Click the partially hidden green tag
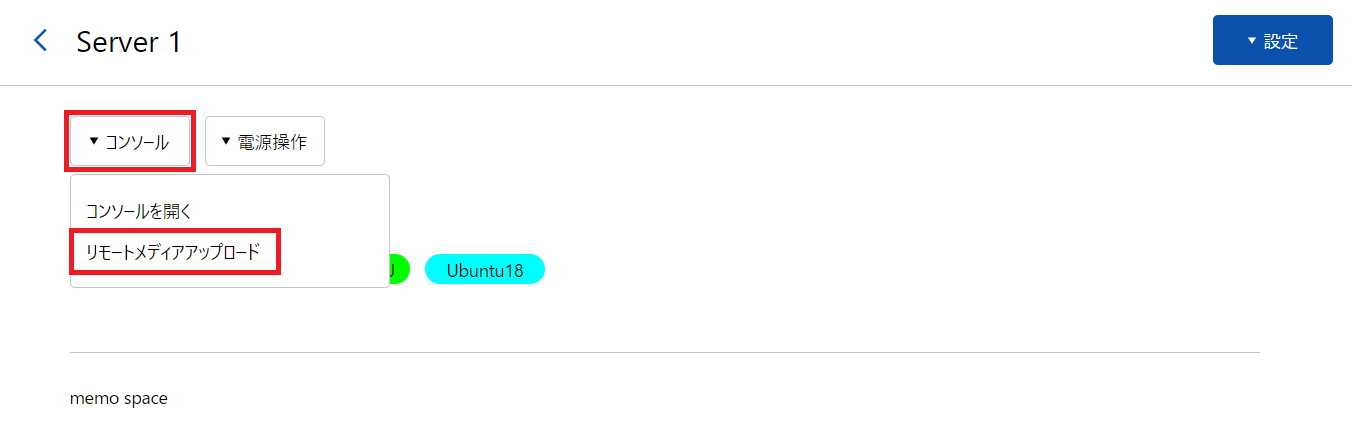The height and width of the screenshot is (437, 1352). click(399, 270)
